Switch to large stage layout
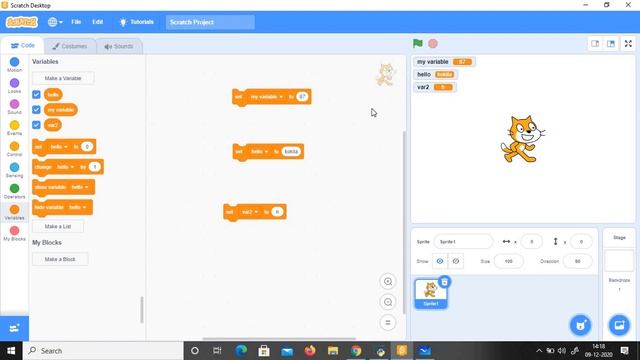Viewport: 640px width, 360px height. (x=611, y=44)
